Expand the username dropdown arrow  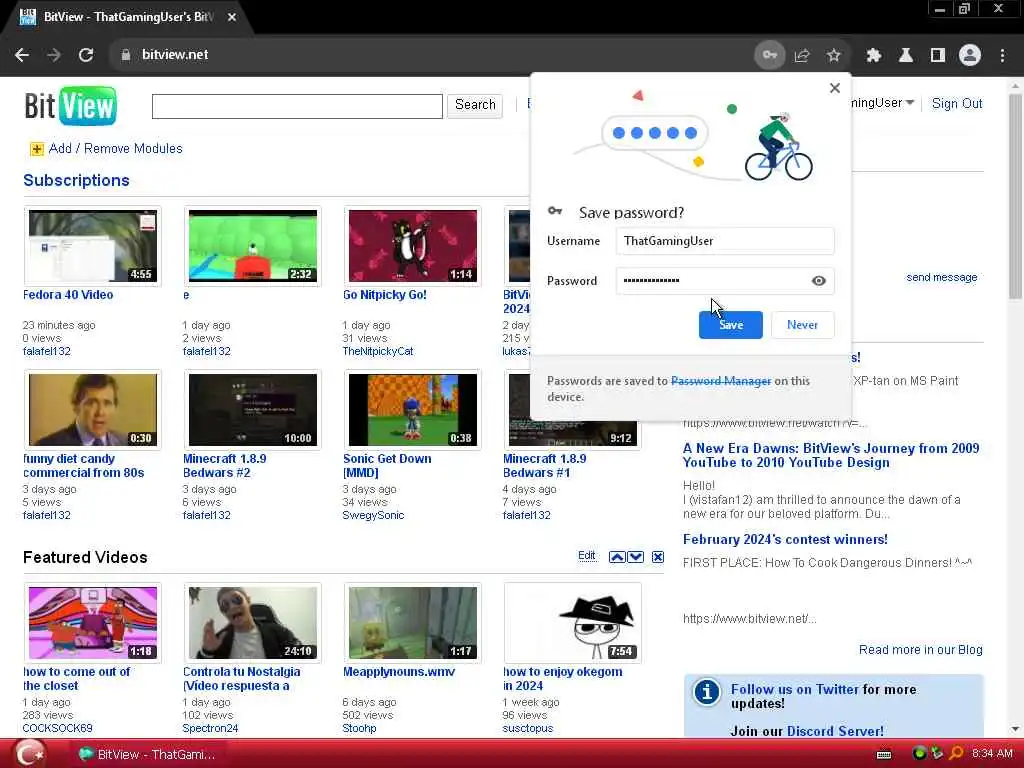(910, 103)
